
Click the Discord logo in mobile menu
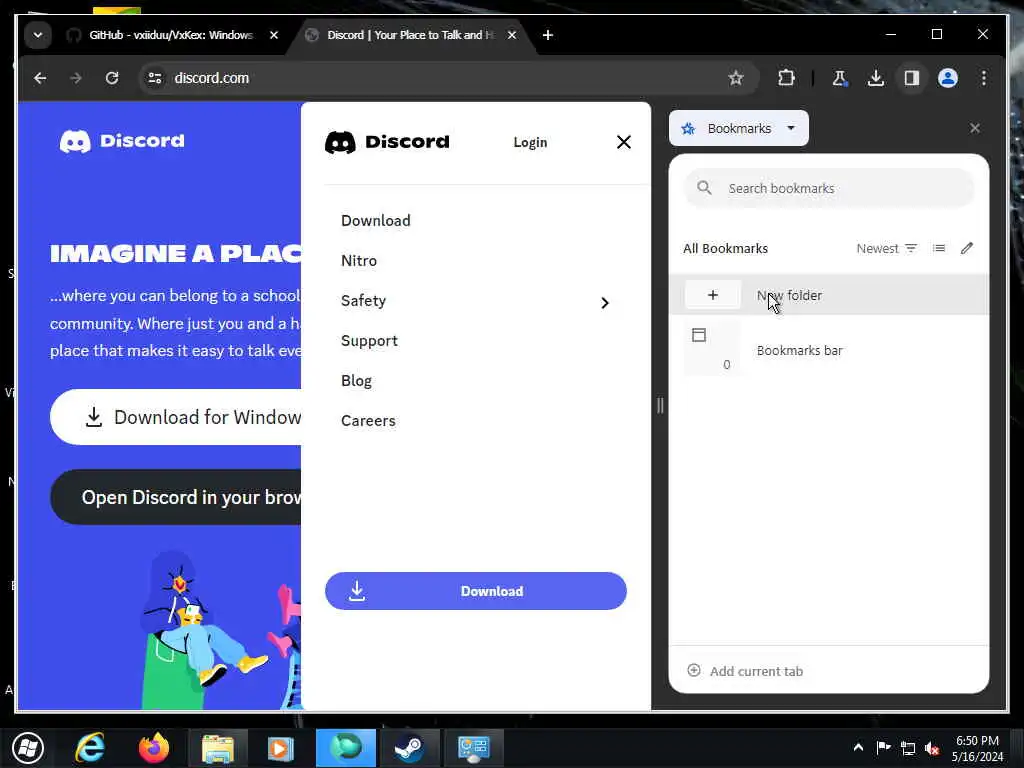coord(387,142)
